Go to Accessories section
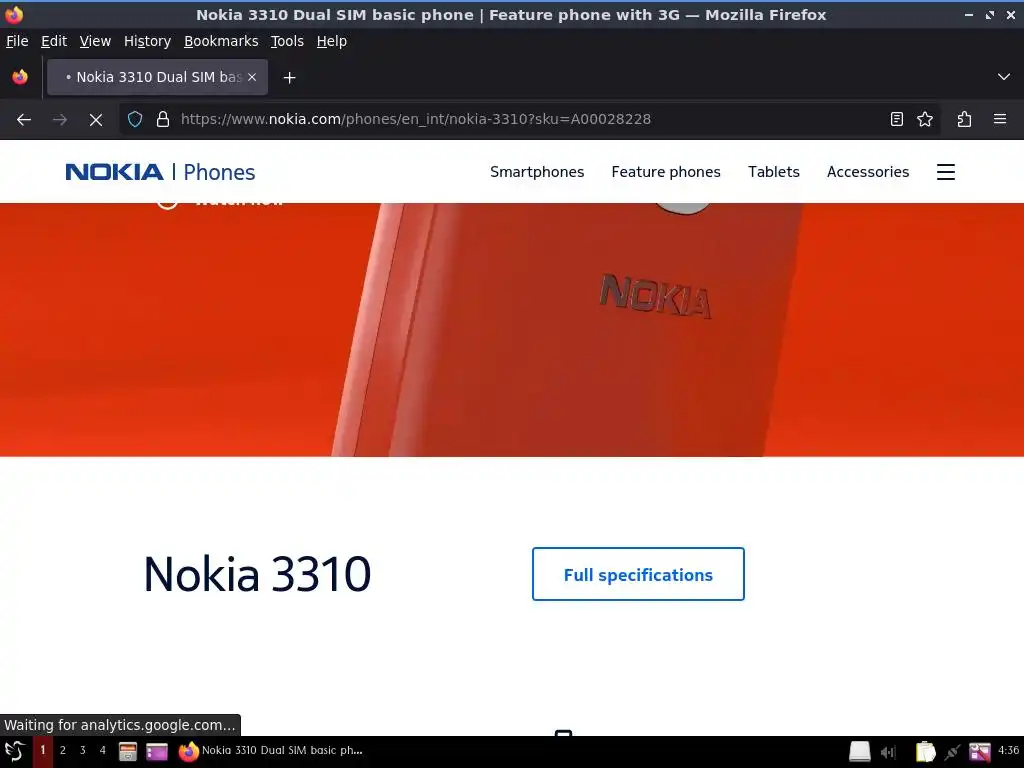This screenshot has height=768, width=1024. 867,172
